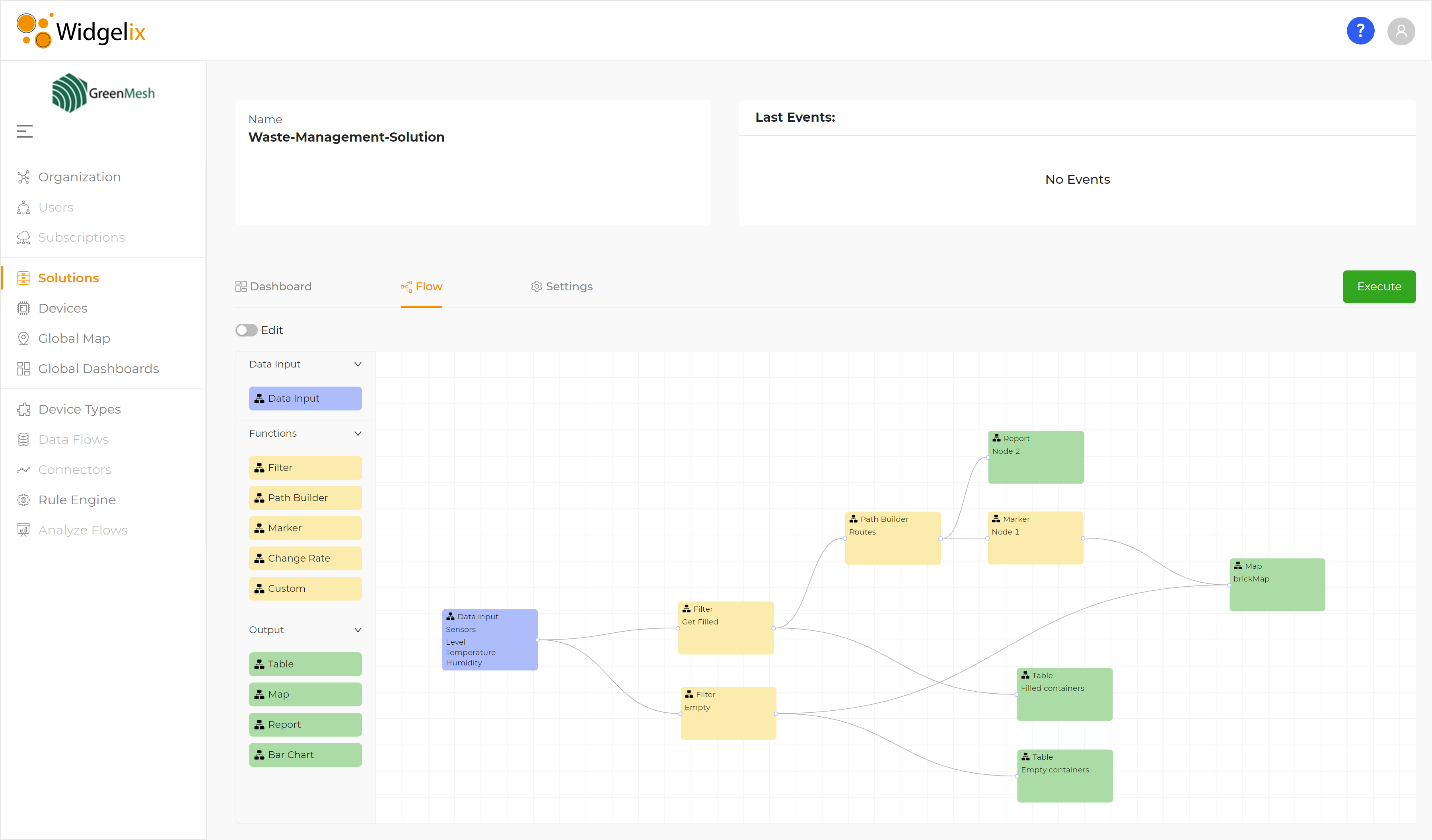Click the blue help question mark icon
Viewport: 1432px width, 840px height.
[x=1360, y=31]
